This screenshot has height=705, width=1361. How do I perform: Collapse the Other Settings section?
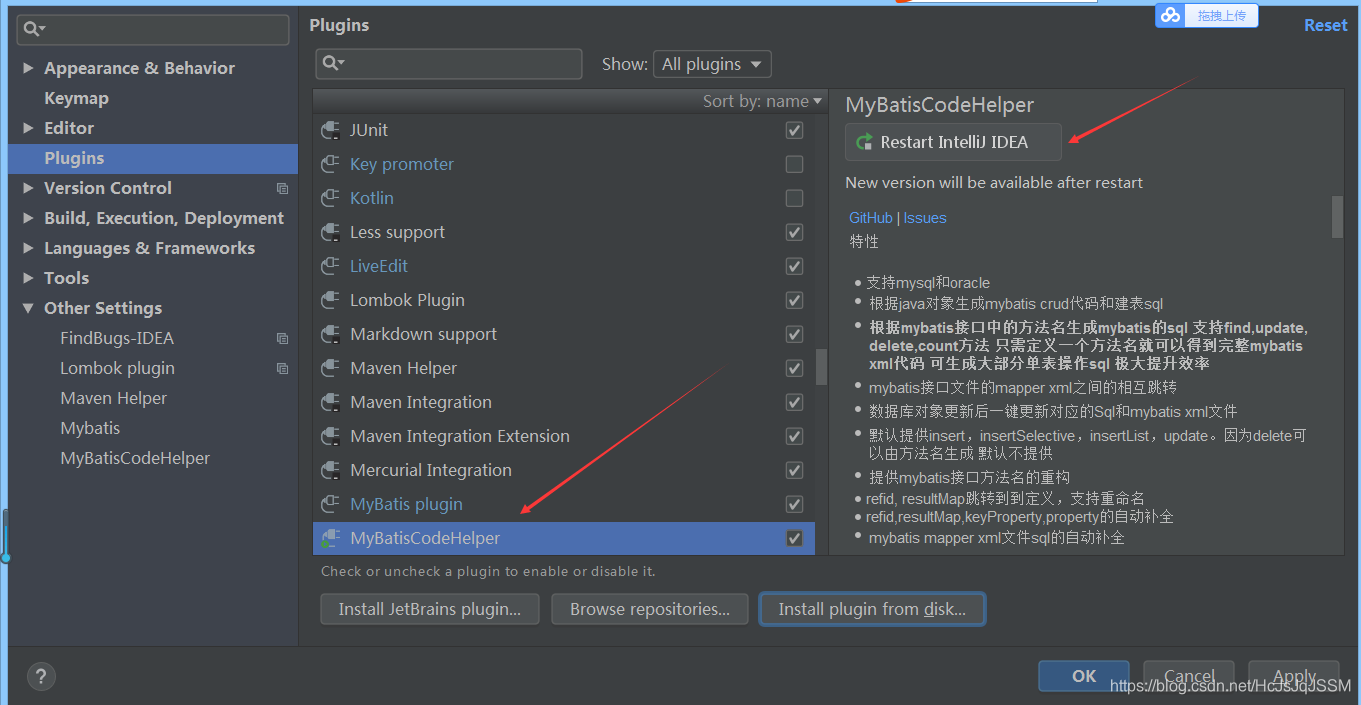click(28, 309)
